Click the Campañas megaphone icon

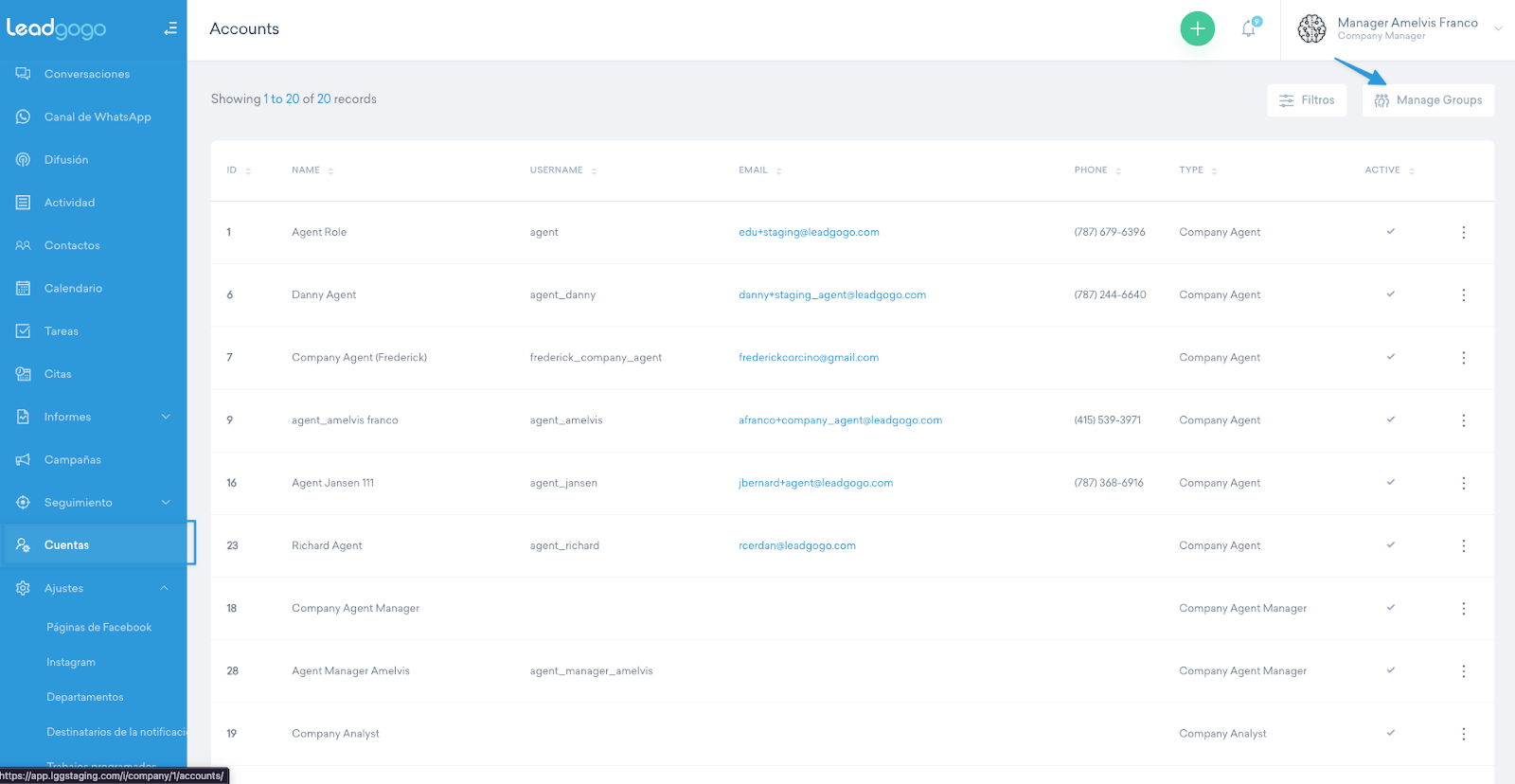23,459
